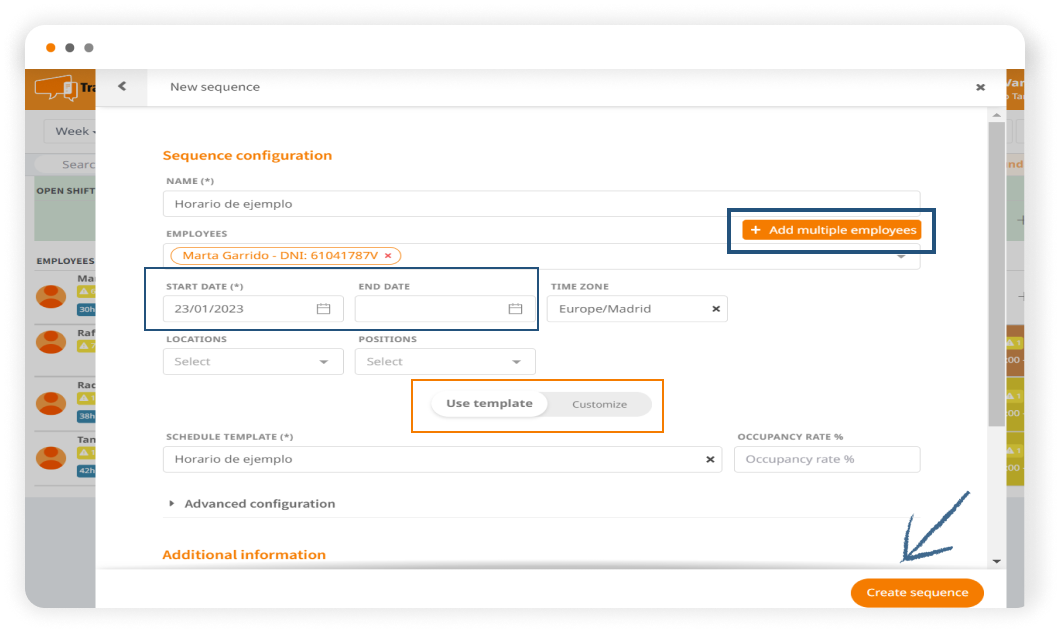This screenshot has height=633, width=1061.
Task: Click the Create sequence button
Action: click(916, 592)
